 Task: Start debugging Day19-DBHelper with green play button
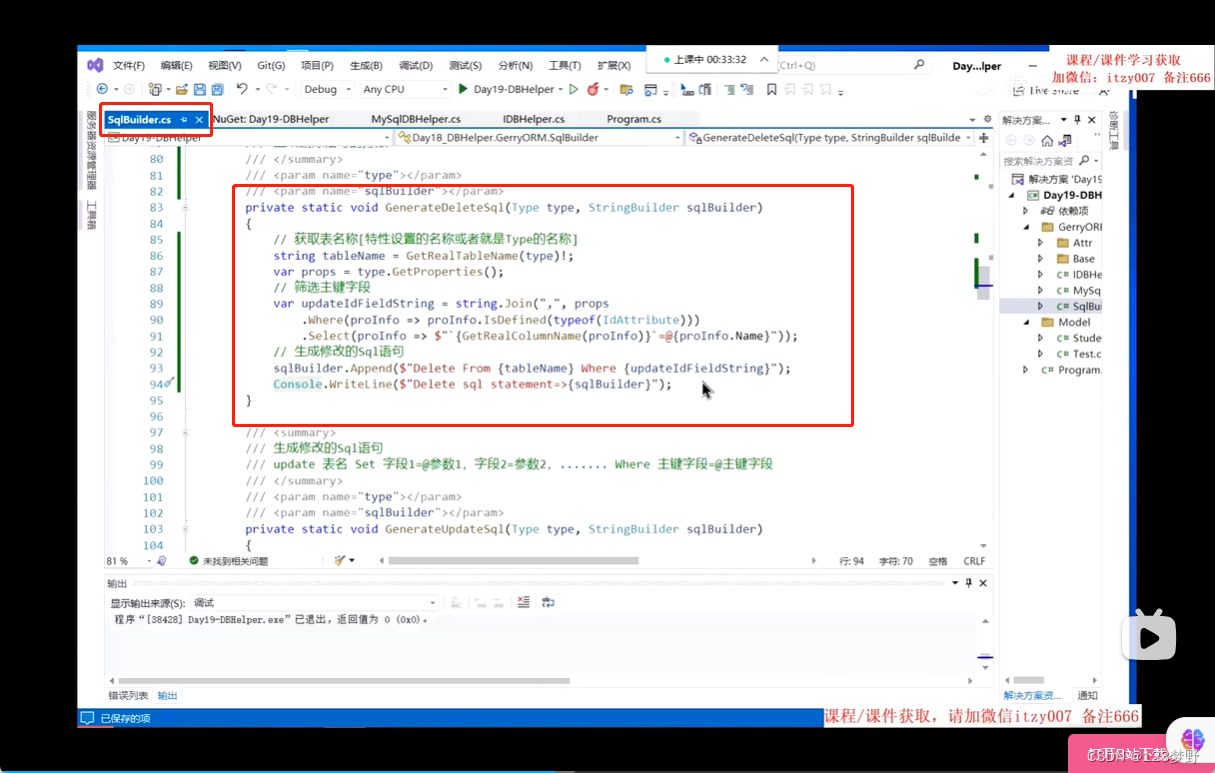(510, 89)
